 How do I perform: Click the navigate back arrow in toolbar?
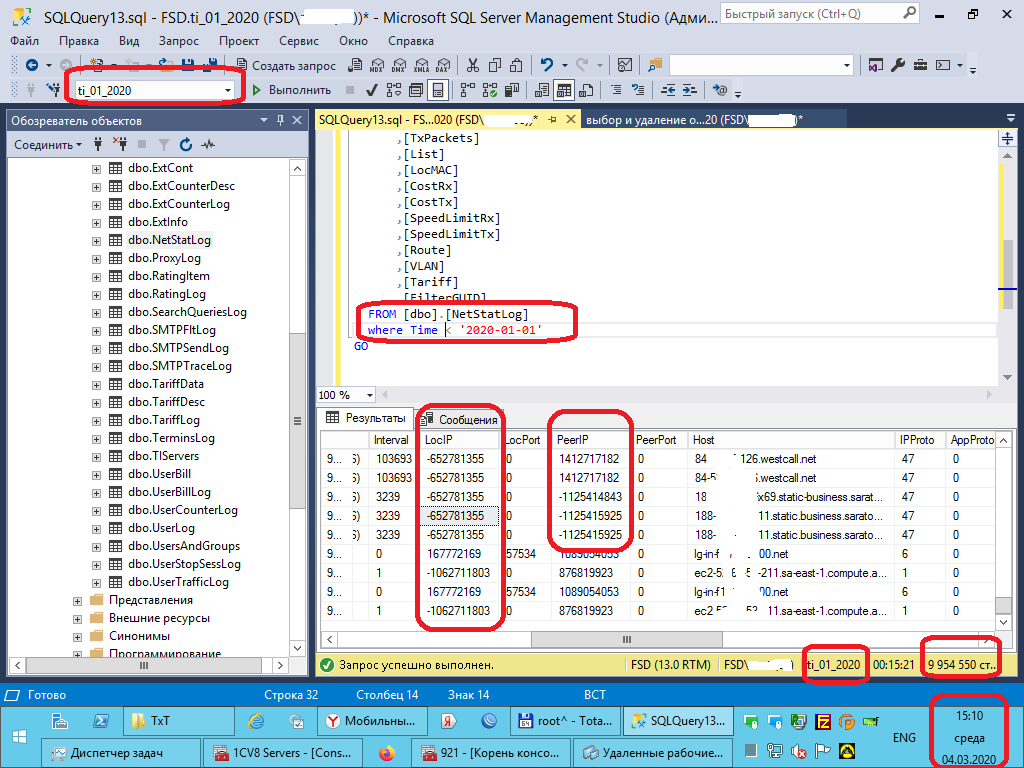(31, 65)
